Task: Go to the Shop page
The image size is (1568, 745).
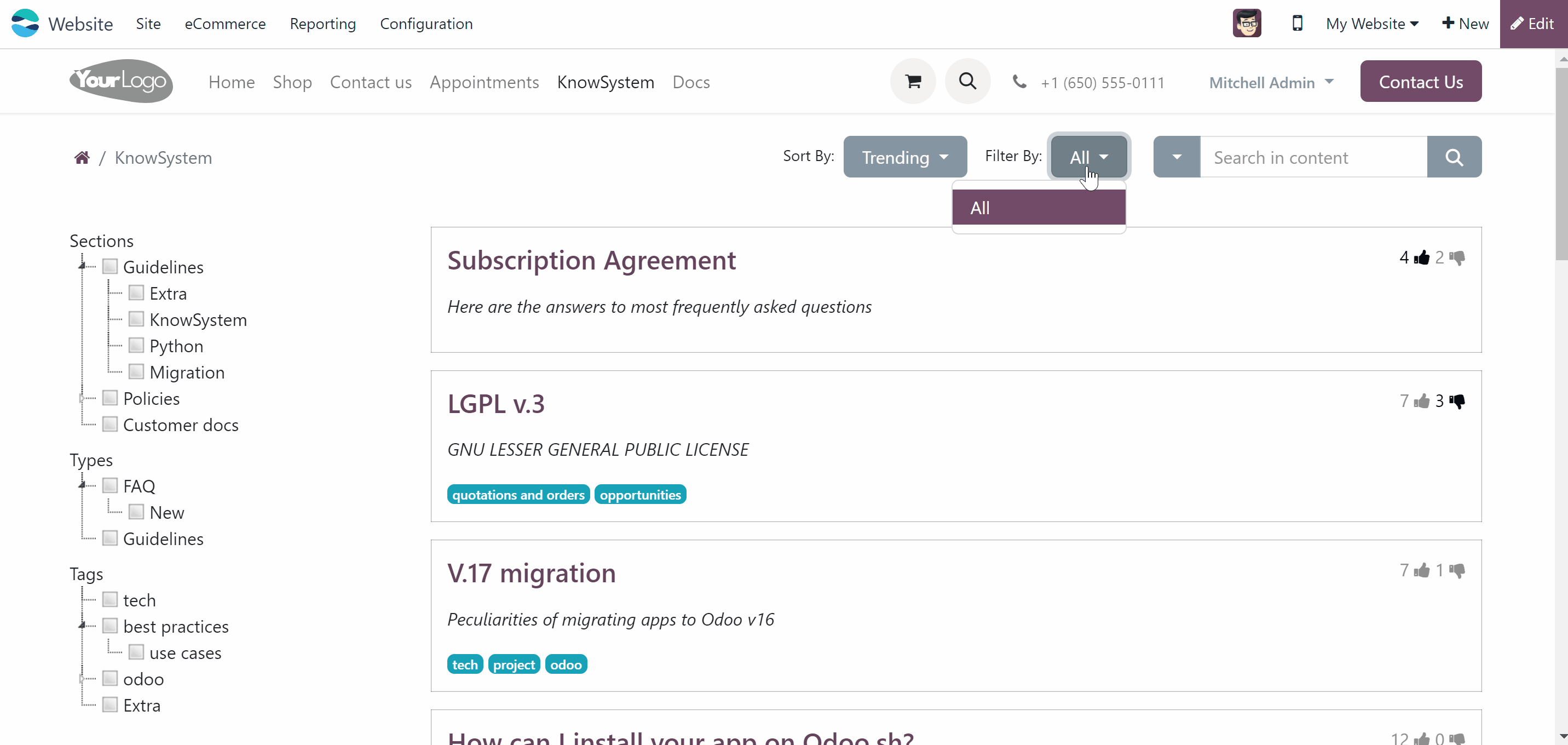Action: point(292,82)
